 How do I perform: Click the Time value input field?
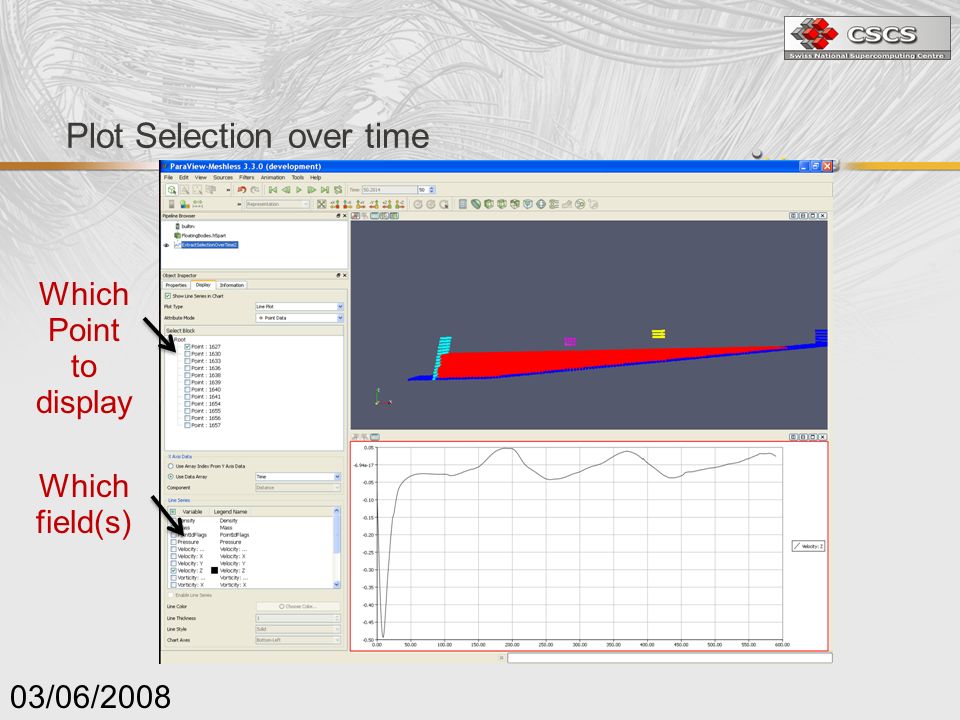pos(389,190)
